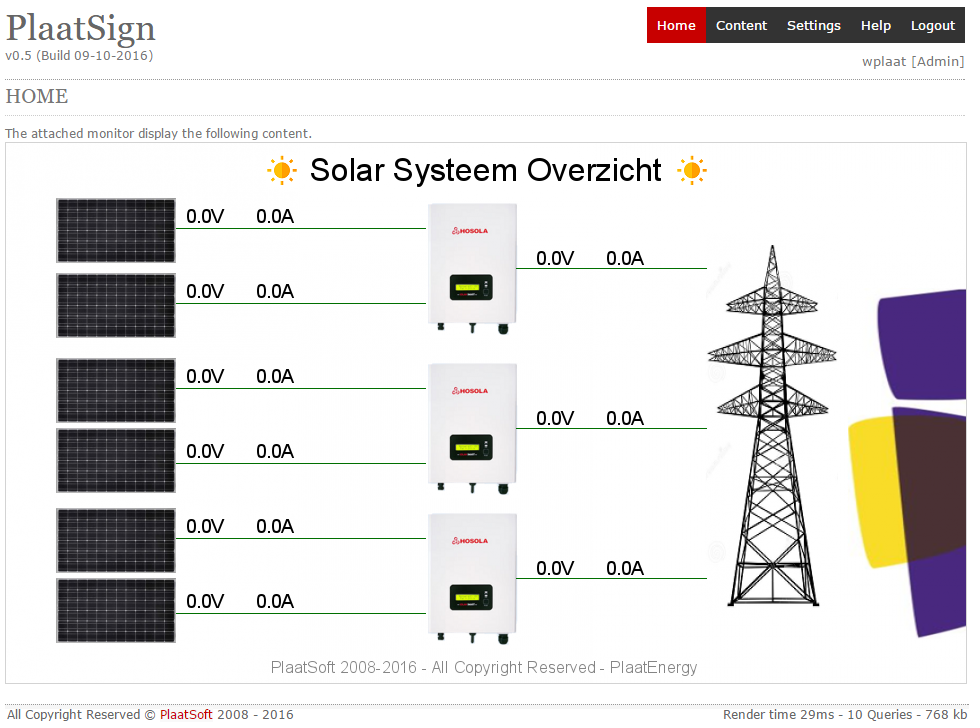
Task: Click first solar panel's 0.0V reading
Action: pos(205,216)
